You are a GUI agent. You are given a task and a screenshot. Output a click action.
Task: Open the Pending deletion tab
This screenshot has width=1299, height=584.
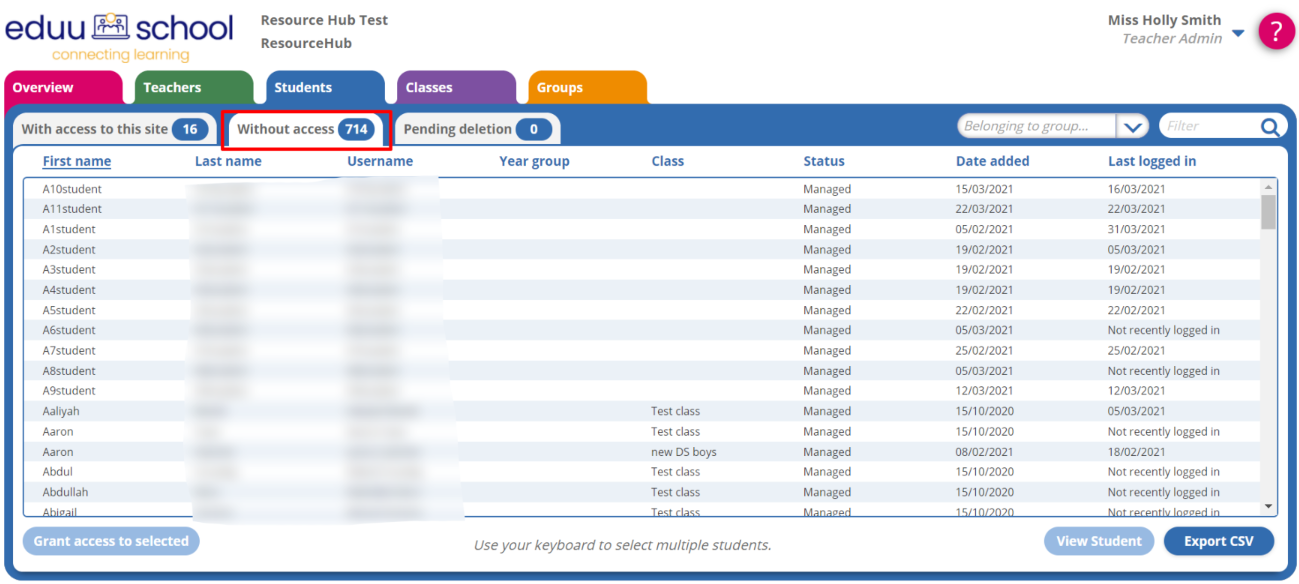pos(476,129)
